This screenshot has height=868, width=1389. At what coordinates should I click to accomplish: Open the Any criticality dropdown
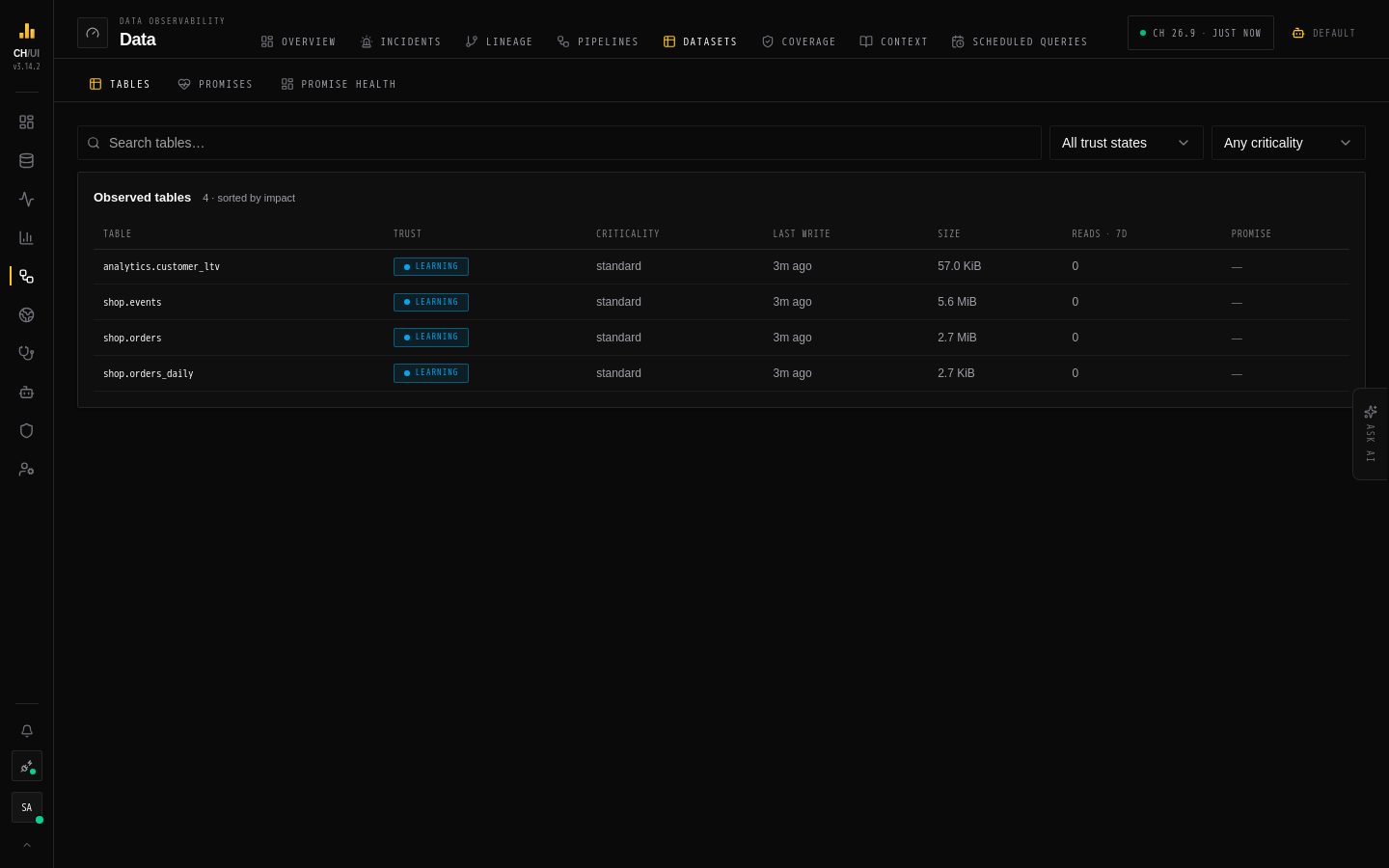(1289, 143)
